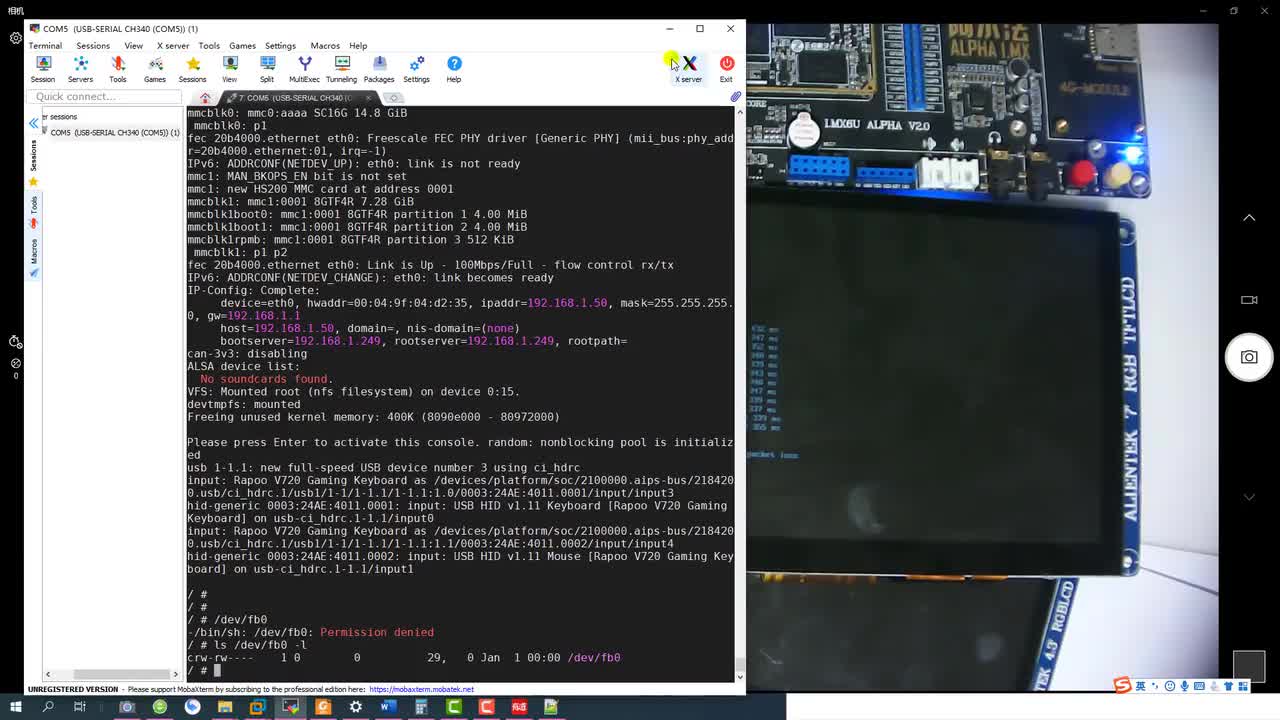Open the Tunneling toolbar icon

click(341, 69)
